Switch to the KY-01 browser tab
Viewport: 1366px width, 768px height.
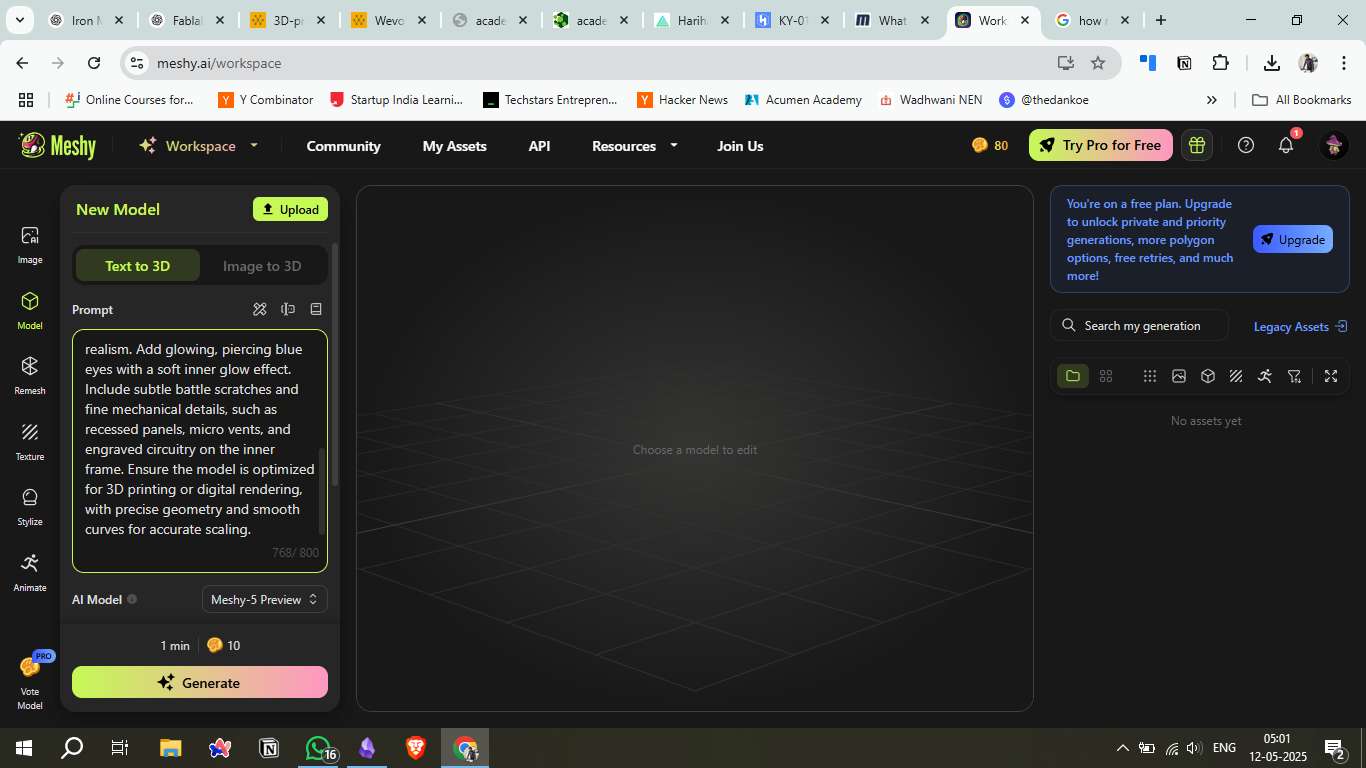[x=792, y=20]
